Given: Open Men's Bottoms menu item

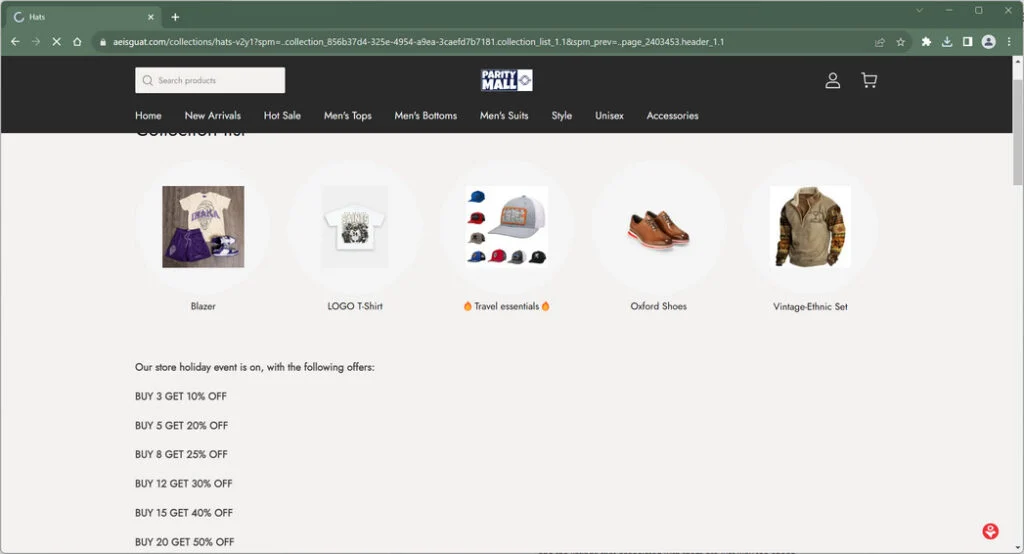Looking at the screenshot, I should pyautogui.click(x=426, y=116).
